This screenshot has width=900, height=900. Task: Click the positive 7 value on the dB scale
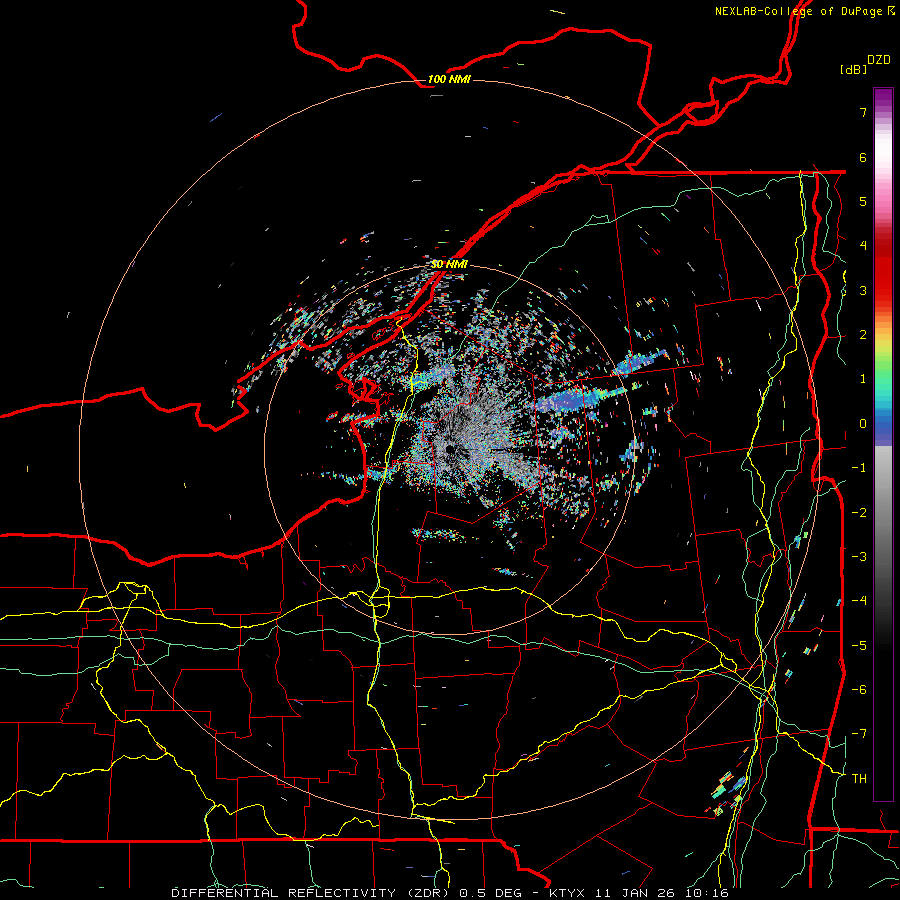coord(863,112)
